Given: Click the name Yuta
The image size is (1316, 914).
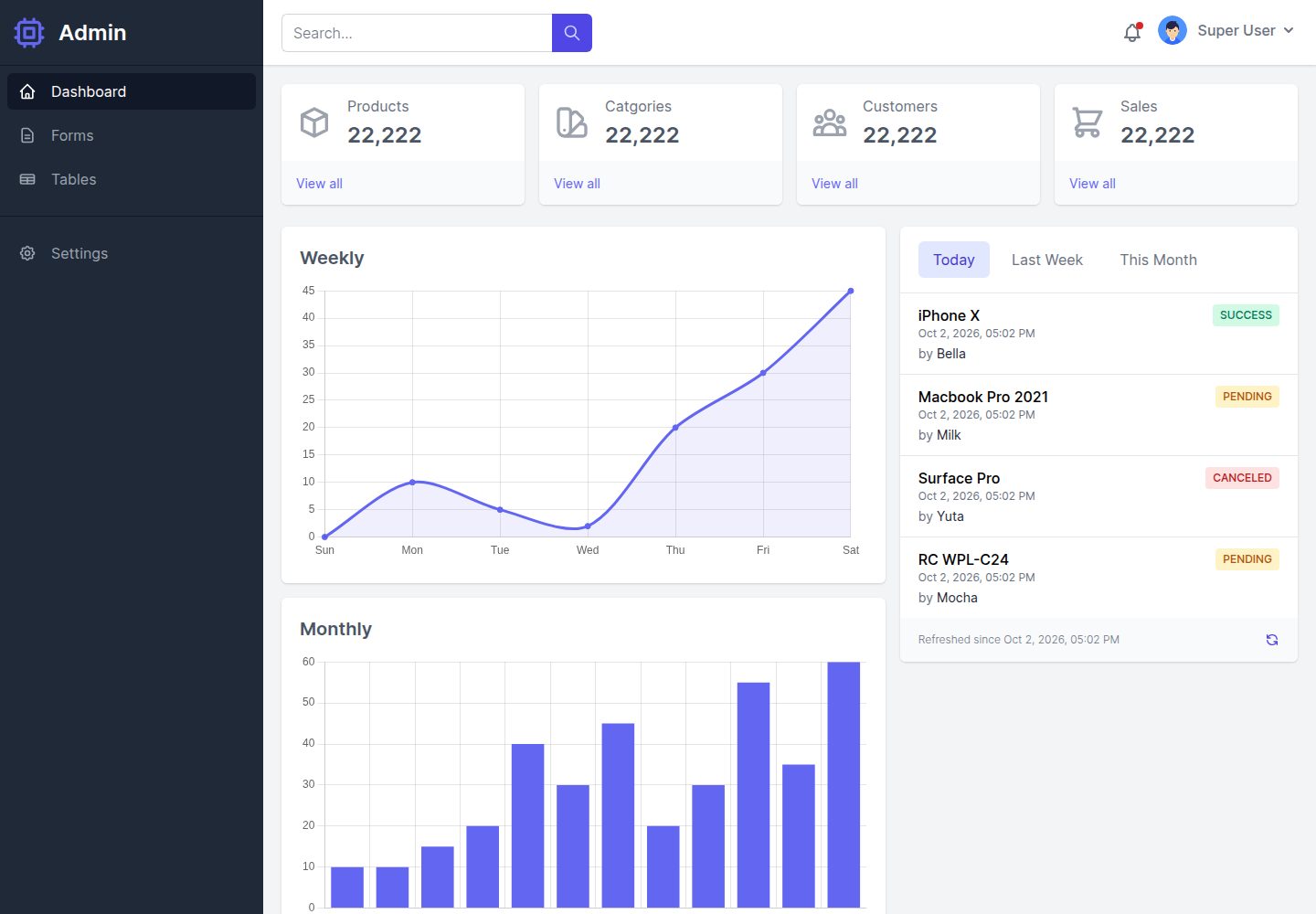Looking at the screenshot, I should point(950,516).
